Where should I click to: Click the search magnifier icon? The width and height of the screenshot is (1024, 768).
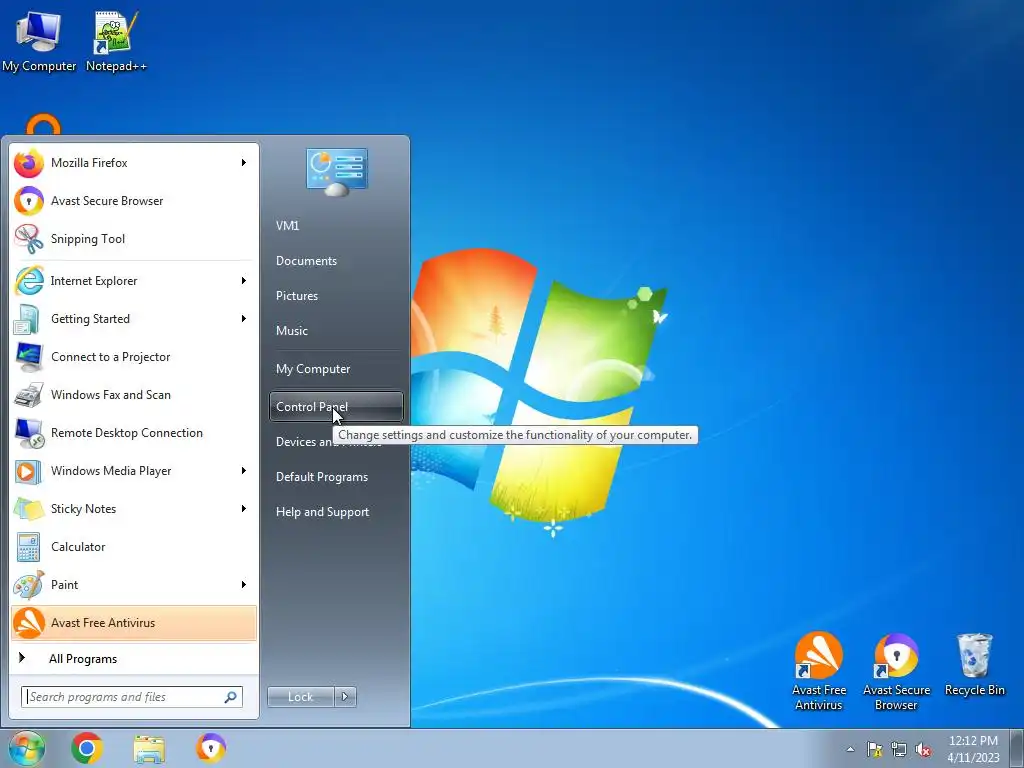[231, 697]
